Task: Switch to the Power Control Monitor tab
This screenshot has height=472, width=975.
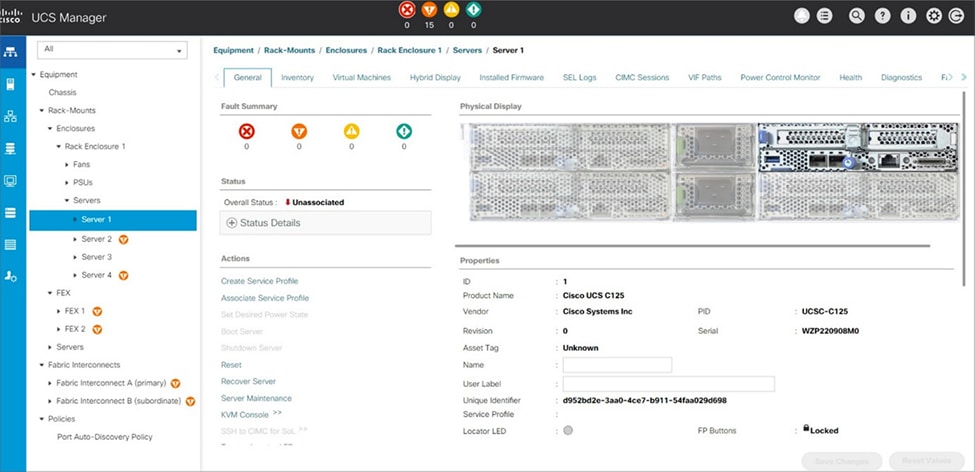Action: (780, 78)
